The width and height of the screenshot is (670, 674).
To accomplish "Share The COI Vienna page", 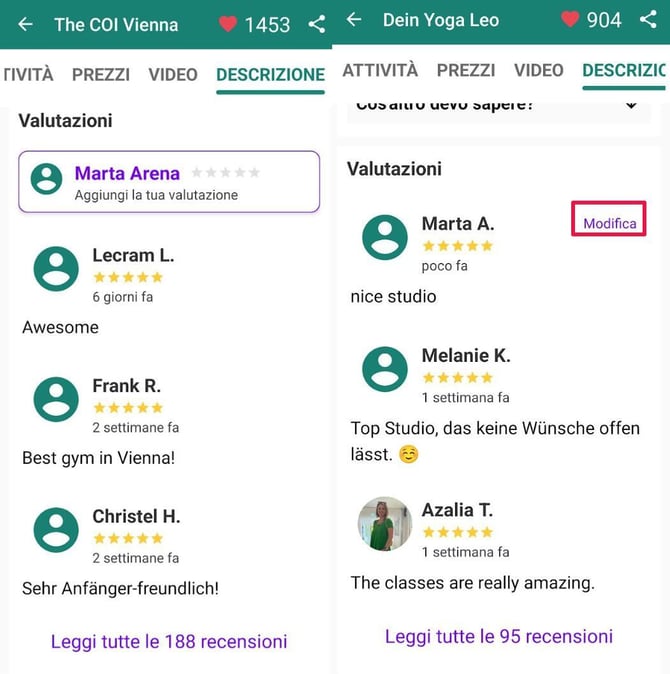I will coord(317,24).
